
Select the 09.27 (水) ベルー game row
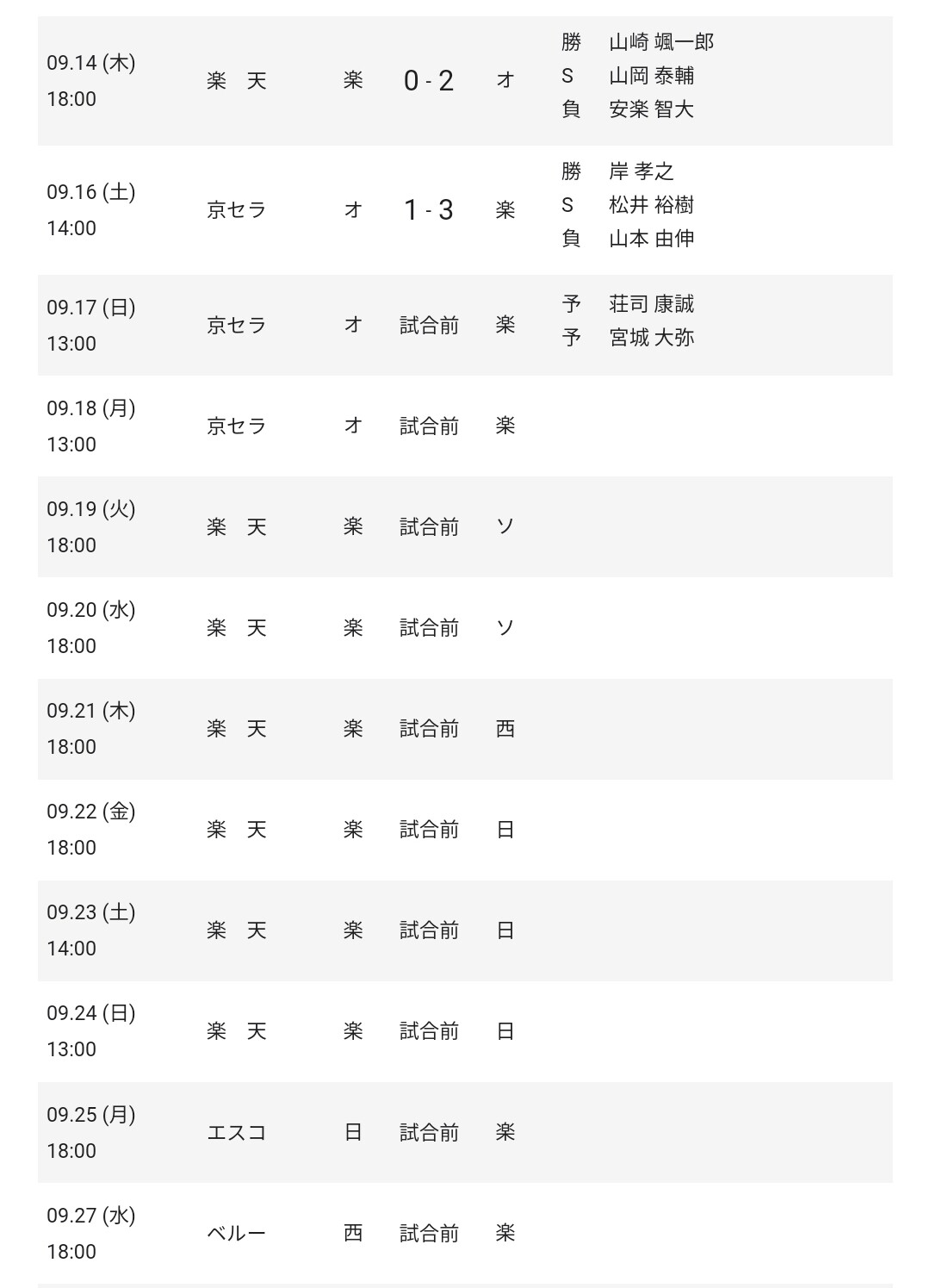pos(465,1233)
